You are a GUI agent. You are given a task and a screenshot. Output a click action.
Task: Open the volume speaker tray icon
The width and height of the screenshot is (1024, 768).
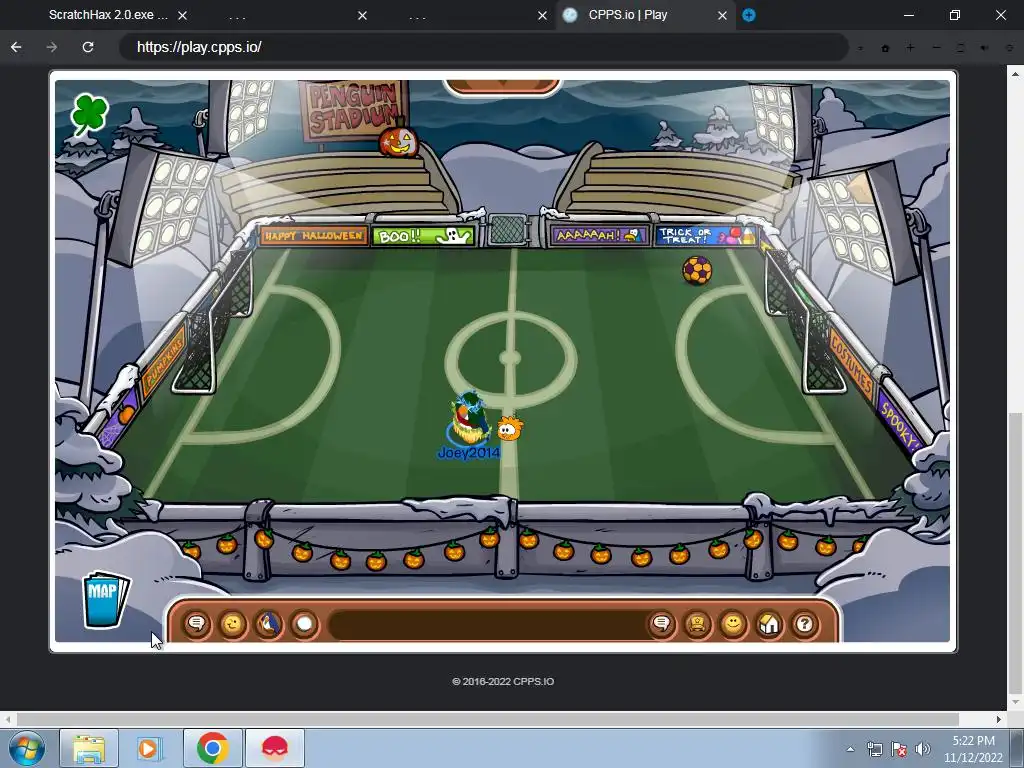pyautogui.click(x=923, y=749)
